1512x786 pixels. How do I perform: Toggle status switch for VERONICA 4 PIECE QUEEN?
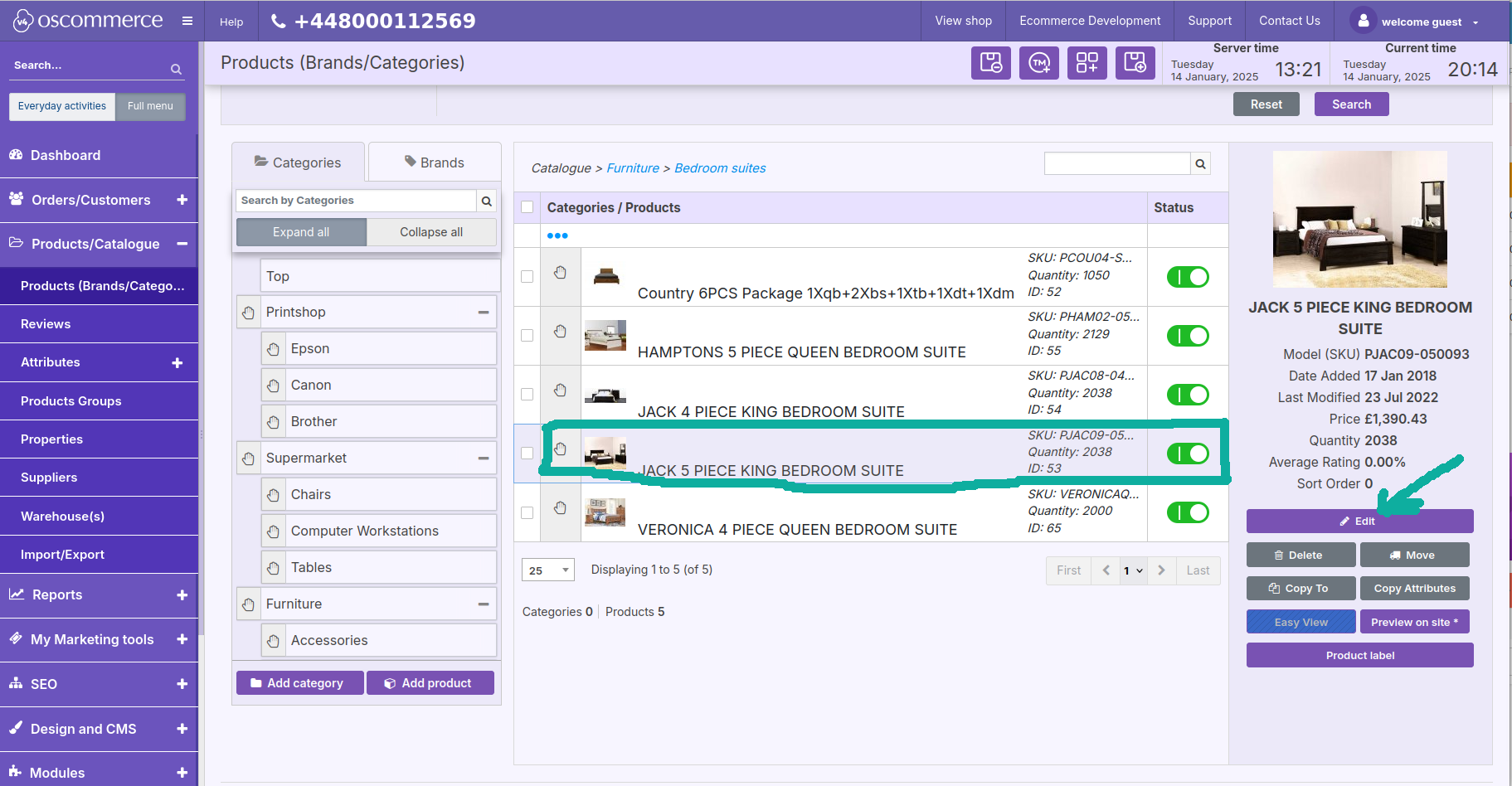1188,512
